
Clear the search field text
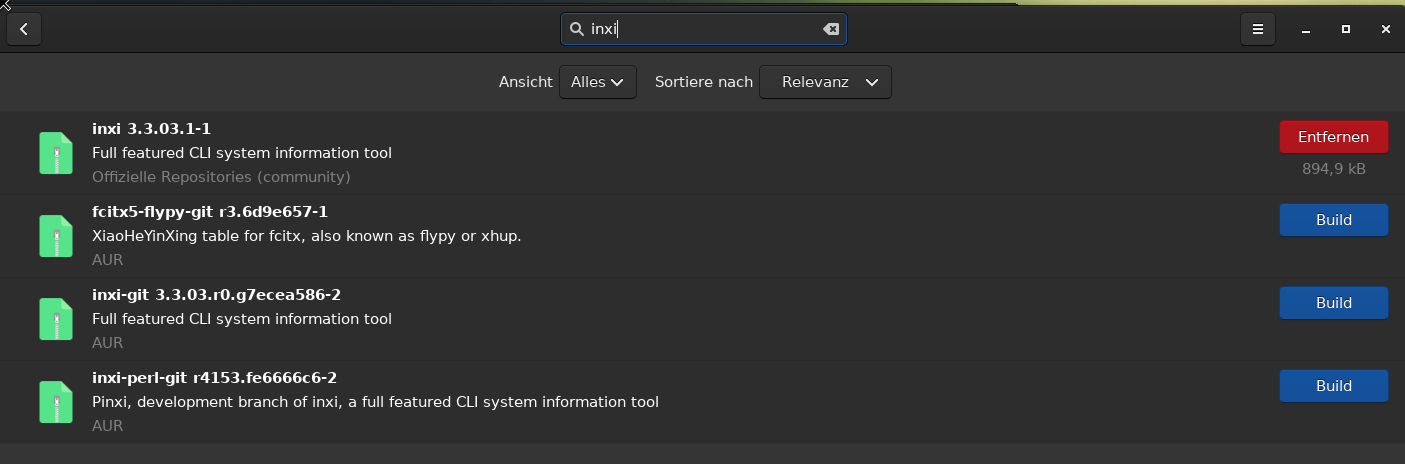[830, 29]
